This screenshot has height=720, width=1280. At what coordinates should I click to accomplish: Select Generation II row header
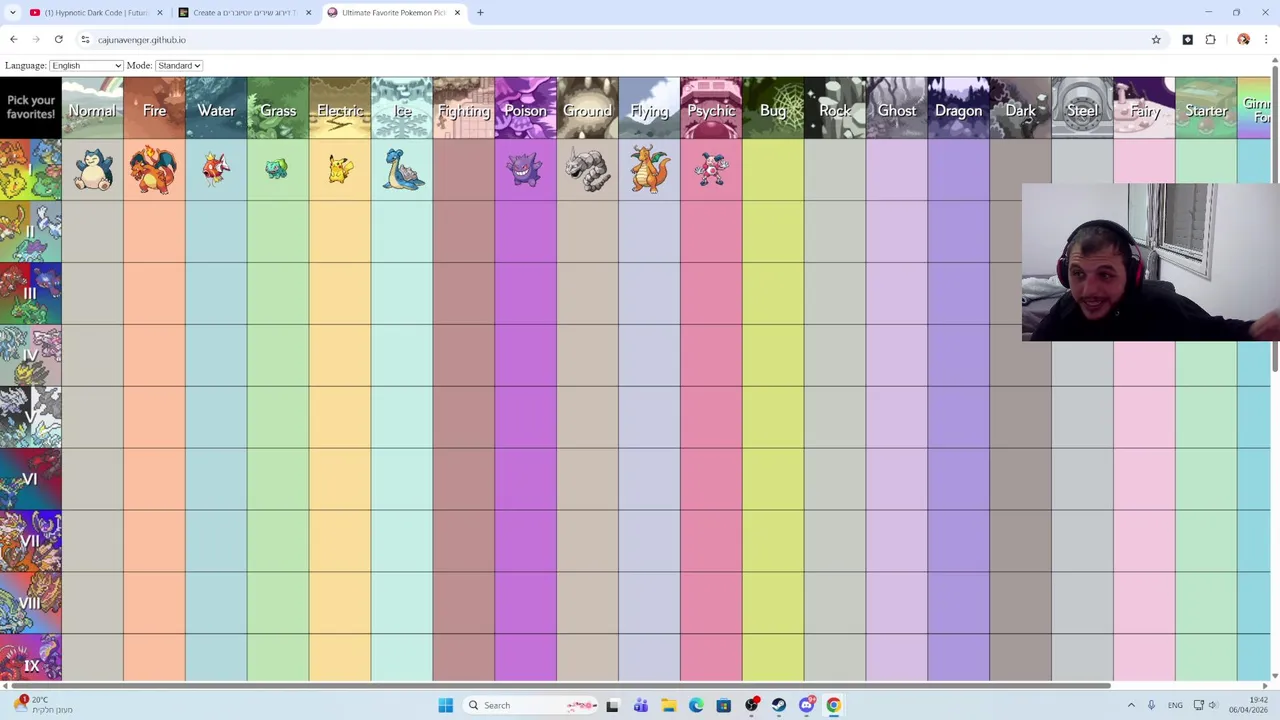tap(31, 232)
